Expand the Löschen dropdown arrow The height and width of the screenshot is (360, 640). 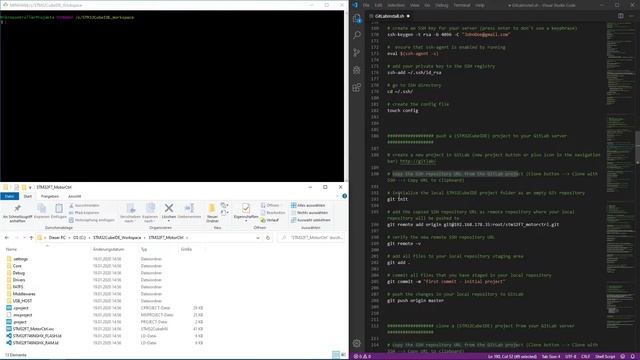[169, 221]
